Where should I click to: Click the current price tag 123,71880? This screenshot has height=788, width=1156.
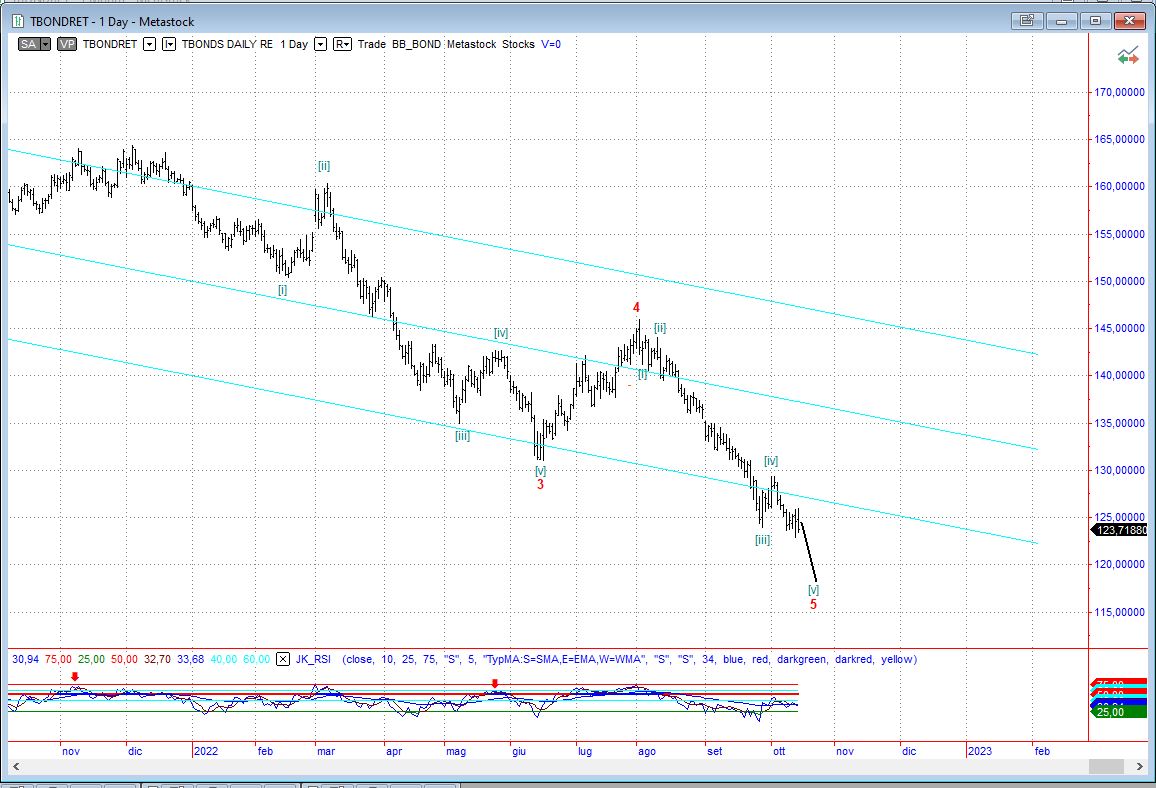1119,530
